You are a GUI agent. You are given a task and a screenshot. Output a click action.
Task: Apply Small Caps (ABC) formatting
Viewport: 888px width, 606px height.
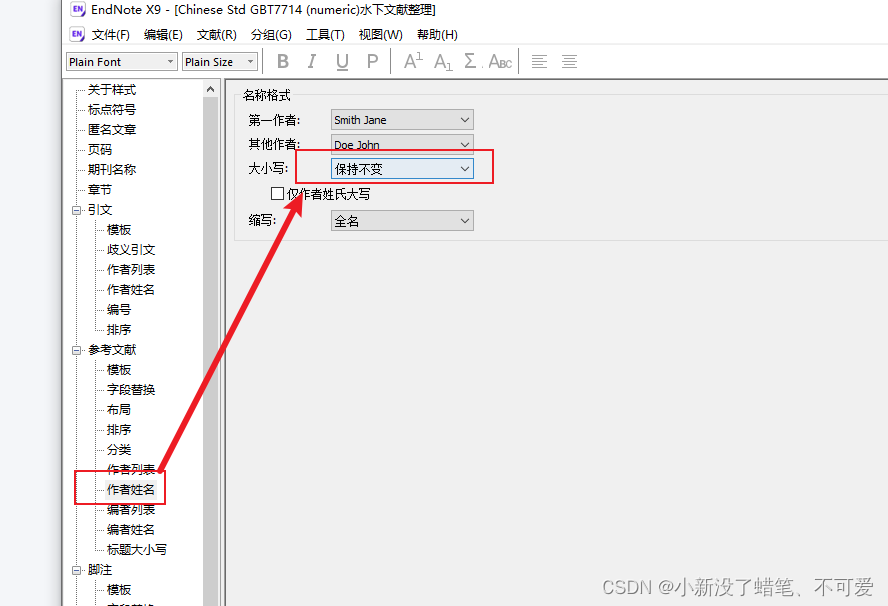501,61
